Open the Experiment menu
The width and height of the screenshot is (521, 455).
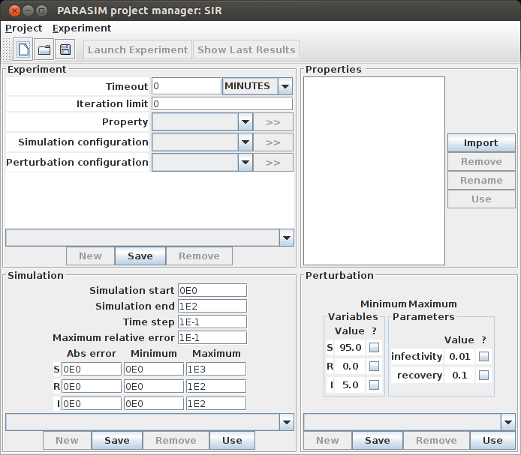pyautogui.click(x=82, y=28)
